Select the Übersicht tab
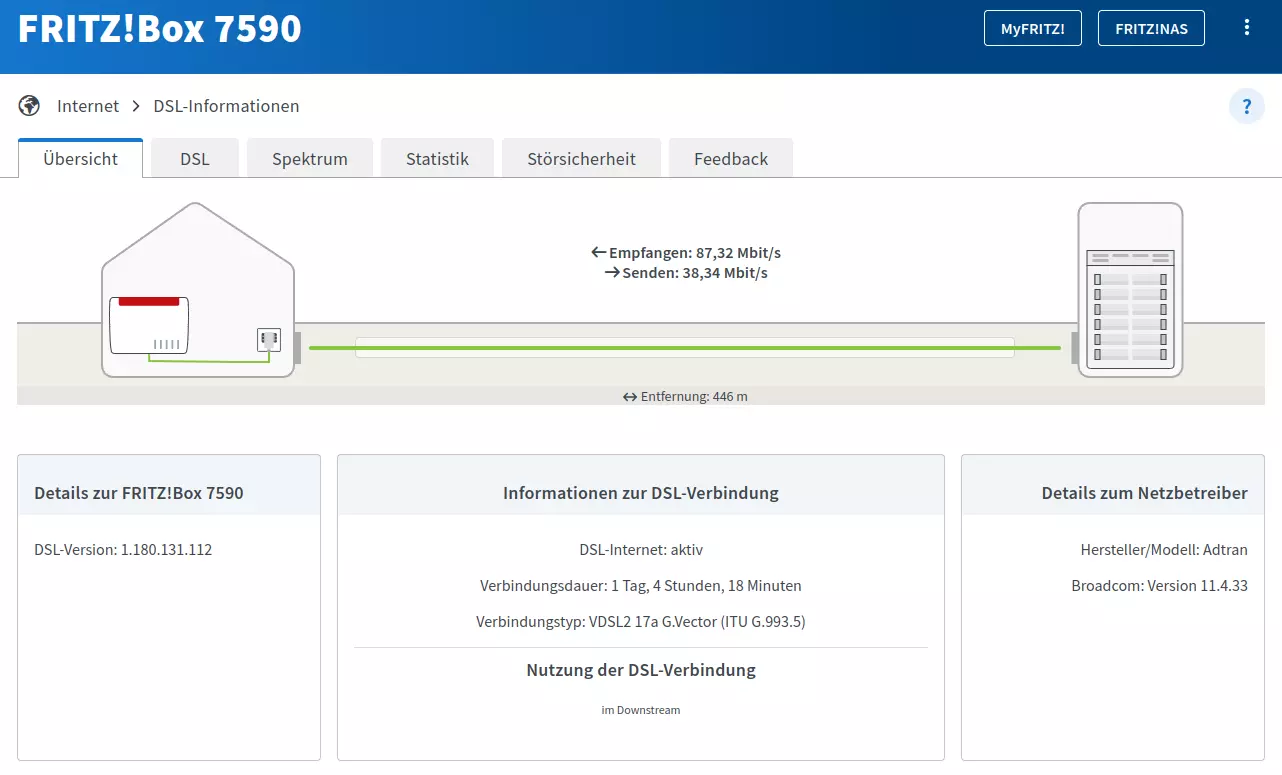 pyautogui.click(x=81, y=159)
